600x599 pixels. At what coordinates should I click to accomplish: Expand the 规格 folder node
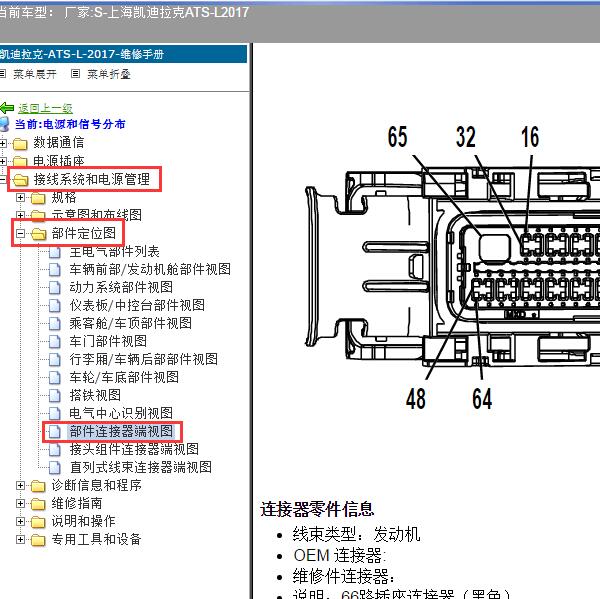(20, 197)
